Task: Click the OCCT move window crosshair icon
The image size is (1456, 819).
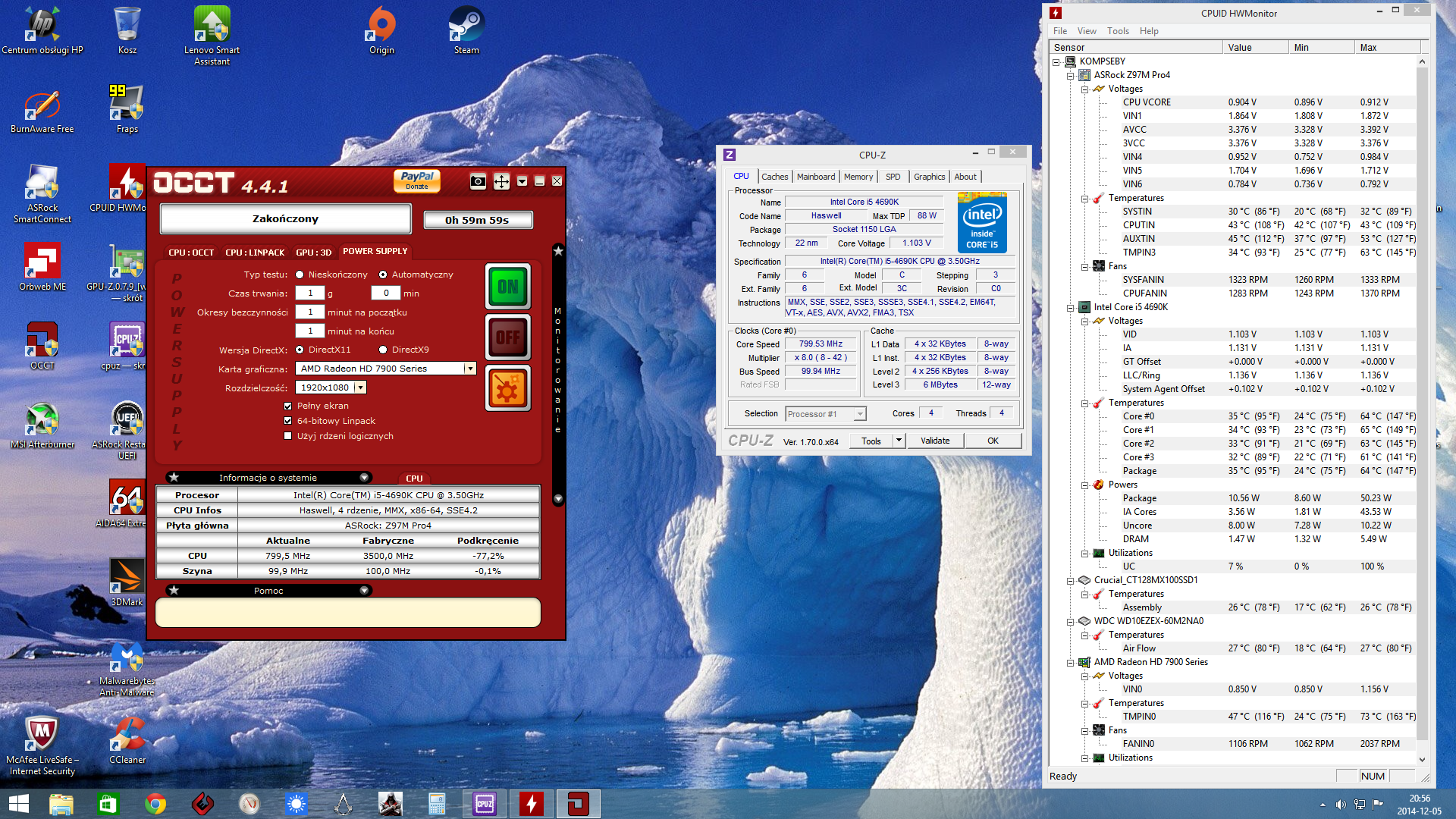Action: click(501, 181)
